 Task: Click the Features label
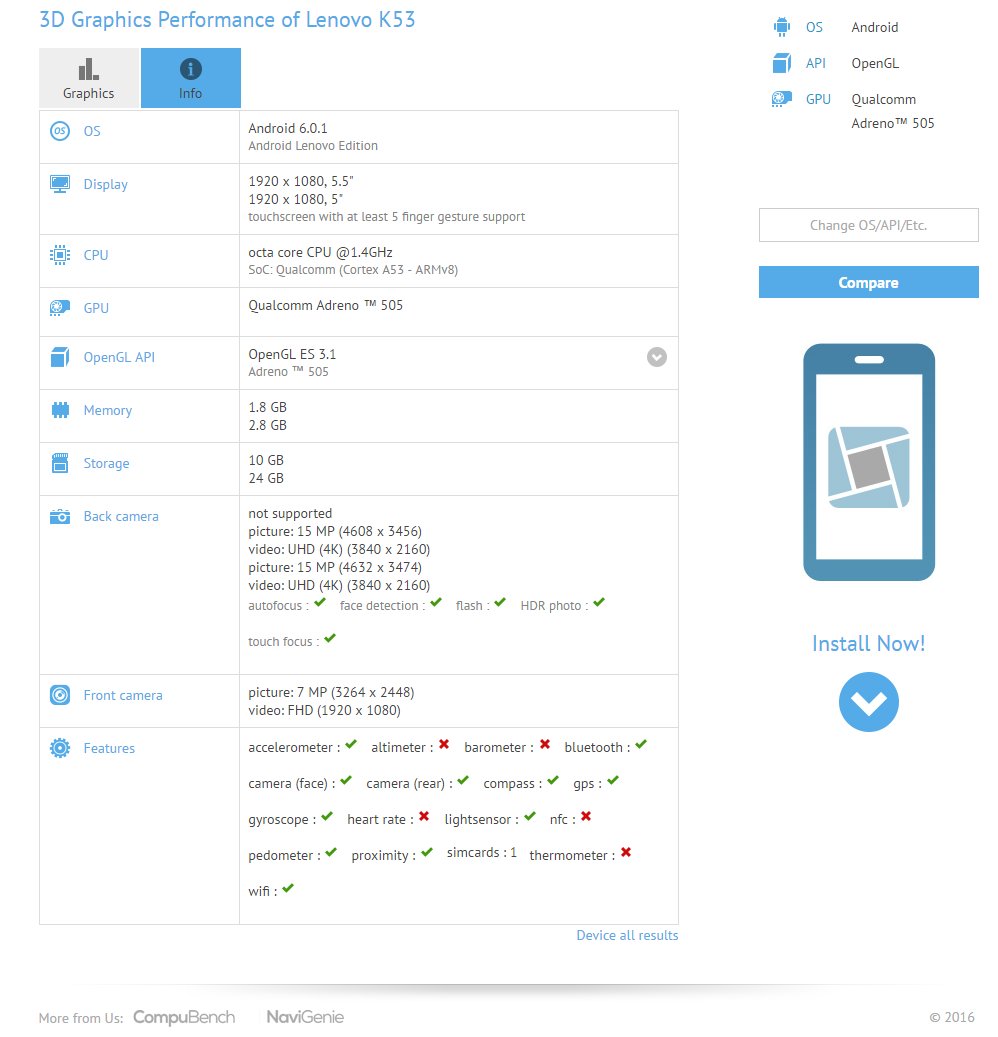[x=109, y=749]
